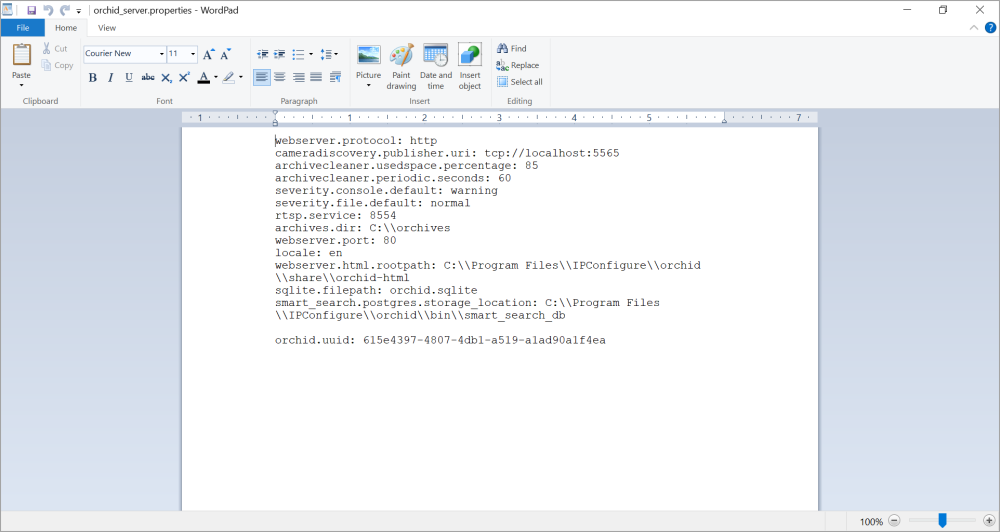The width and height of the screenshot is (1000, 532).
Task: Click the right indent marker on ruler
Action: (724, 120)
